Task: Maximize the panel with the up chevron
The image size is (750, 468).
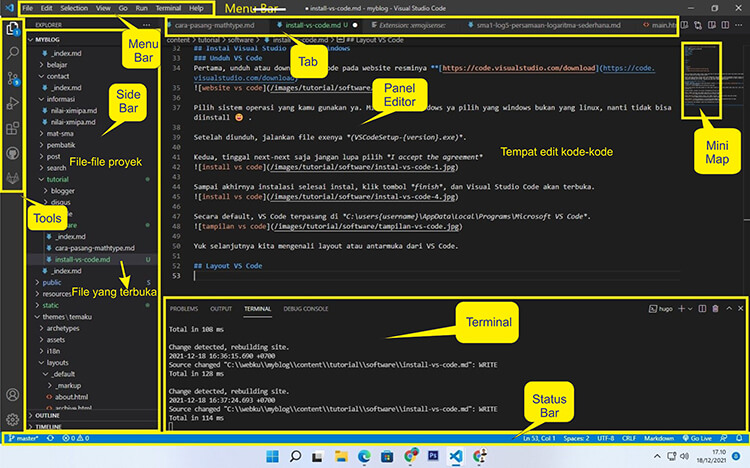Action: 729,309
